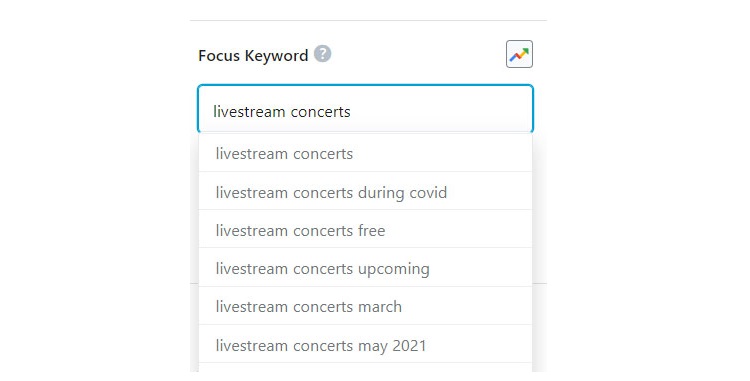This screenshot has width=750, height=381.
Task: Click the partially visible last suggestion row
Action: (365, 368)
